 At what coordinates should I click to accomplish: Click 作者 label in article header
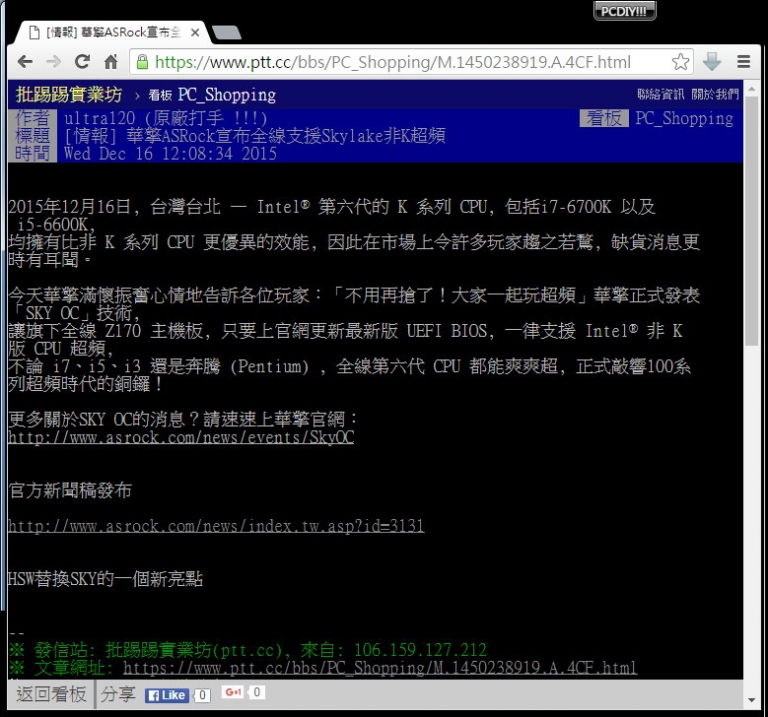(x=32, y=118)
